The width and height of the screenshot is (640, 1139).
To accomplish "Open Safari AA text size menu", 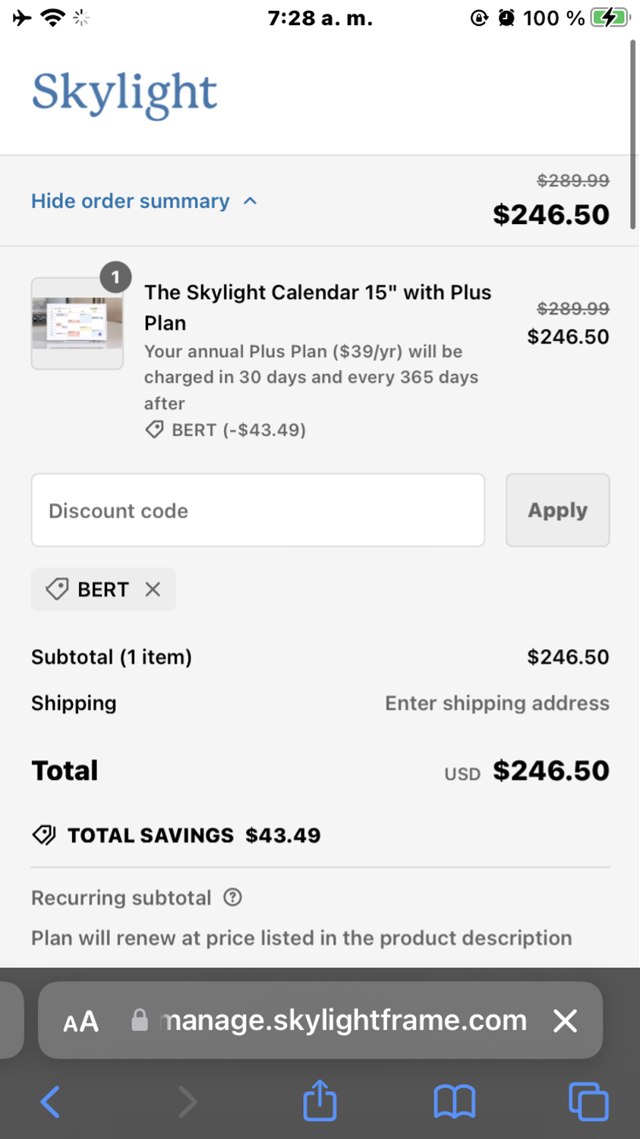I will (81, 1021).
